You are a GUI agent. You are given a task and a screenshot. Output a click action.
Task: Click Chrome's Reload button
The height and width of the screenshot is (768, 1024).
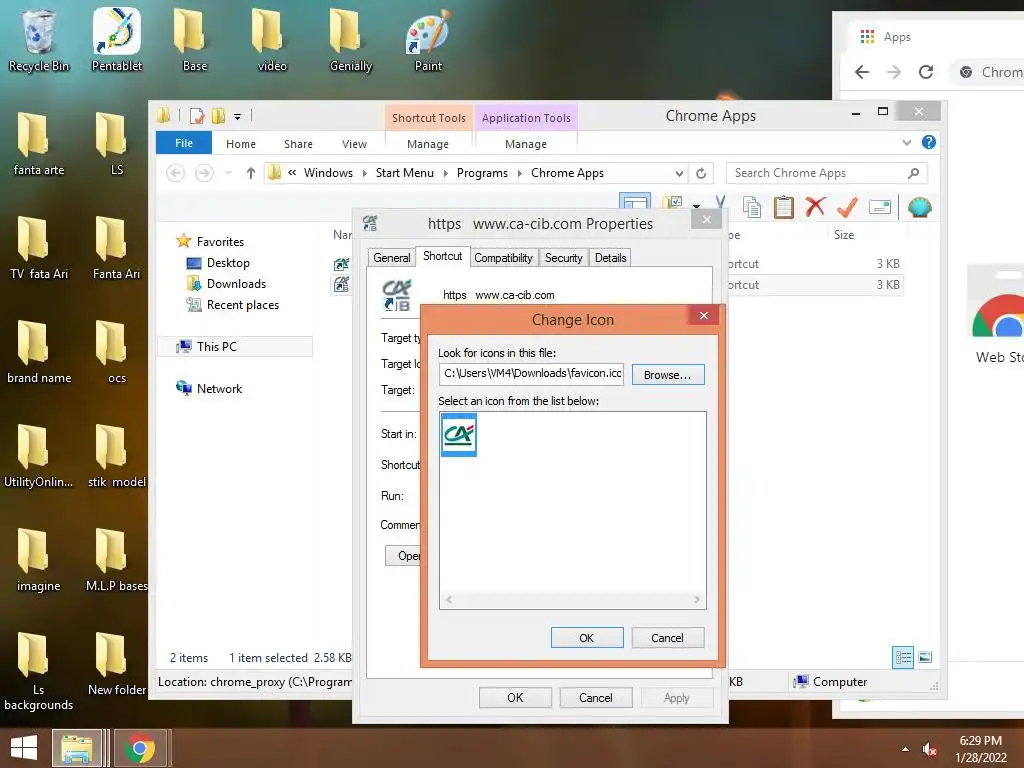point(926,72)
